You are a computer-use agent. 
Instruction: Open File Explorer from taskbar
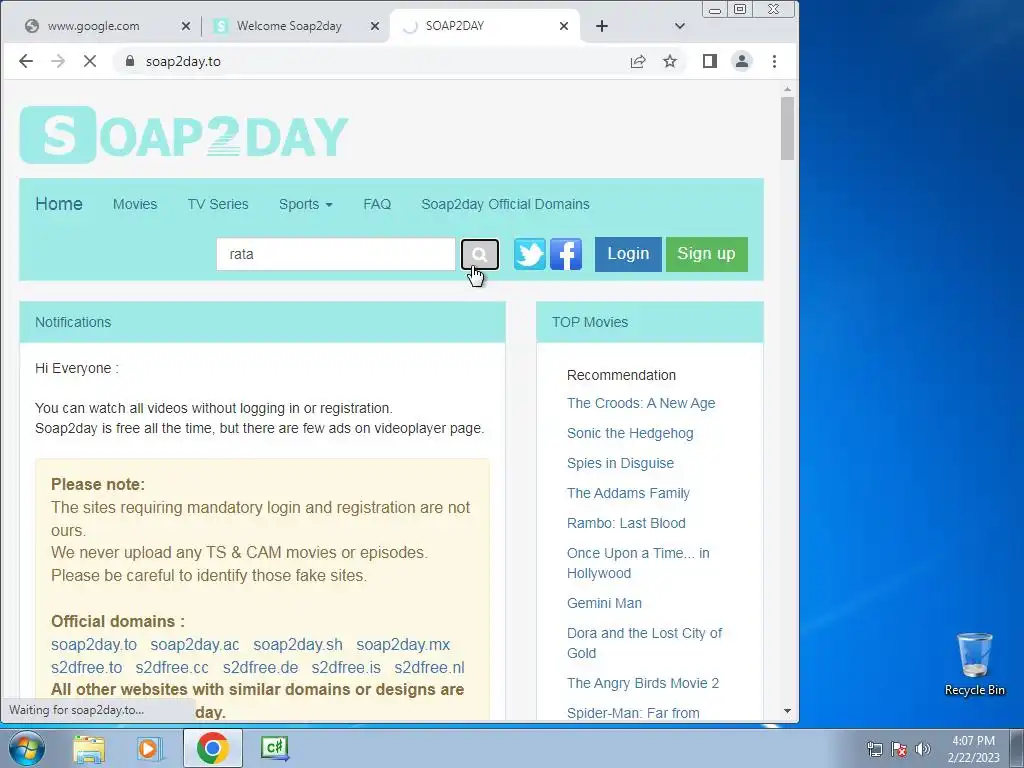[89, 748]
